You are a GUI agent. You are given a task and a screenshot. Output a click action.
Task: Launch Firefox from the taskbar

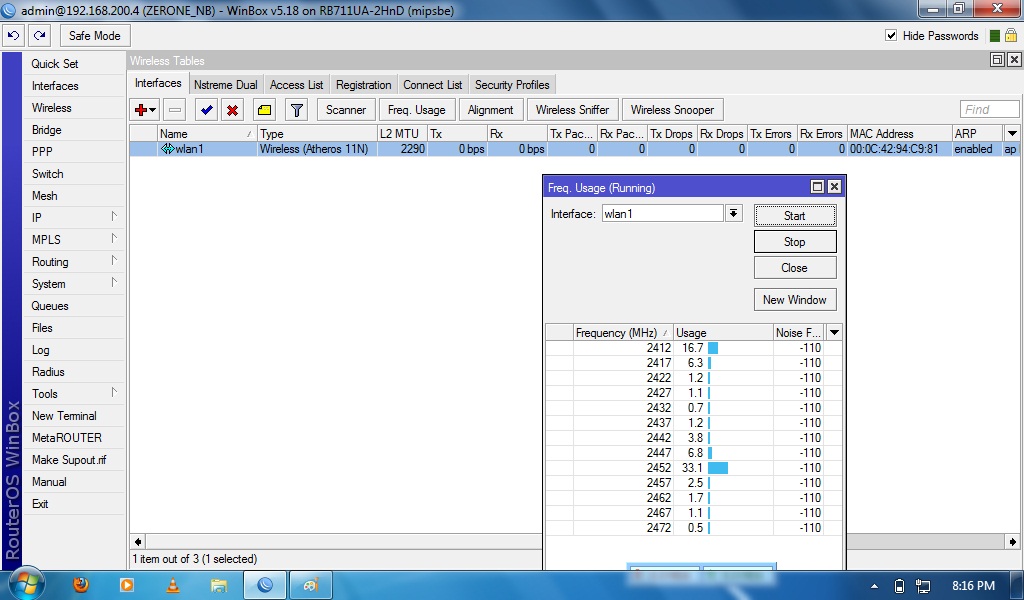point(81,584)
